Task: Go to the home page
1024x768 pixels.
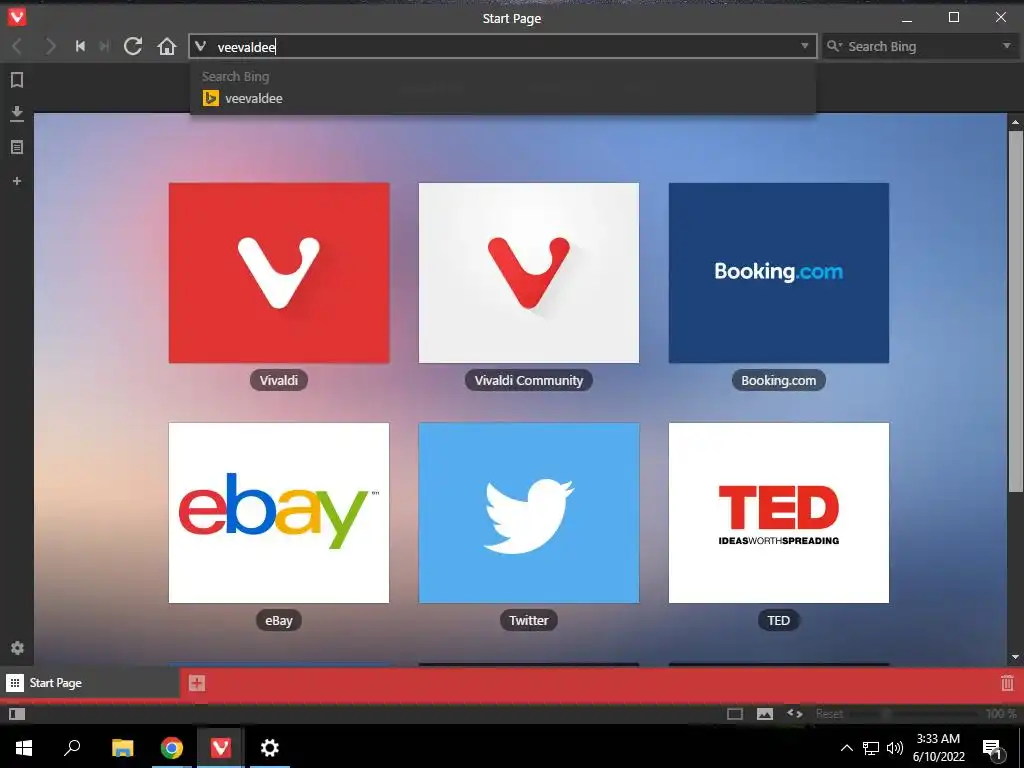Action: coord(167,46)
